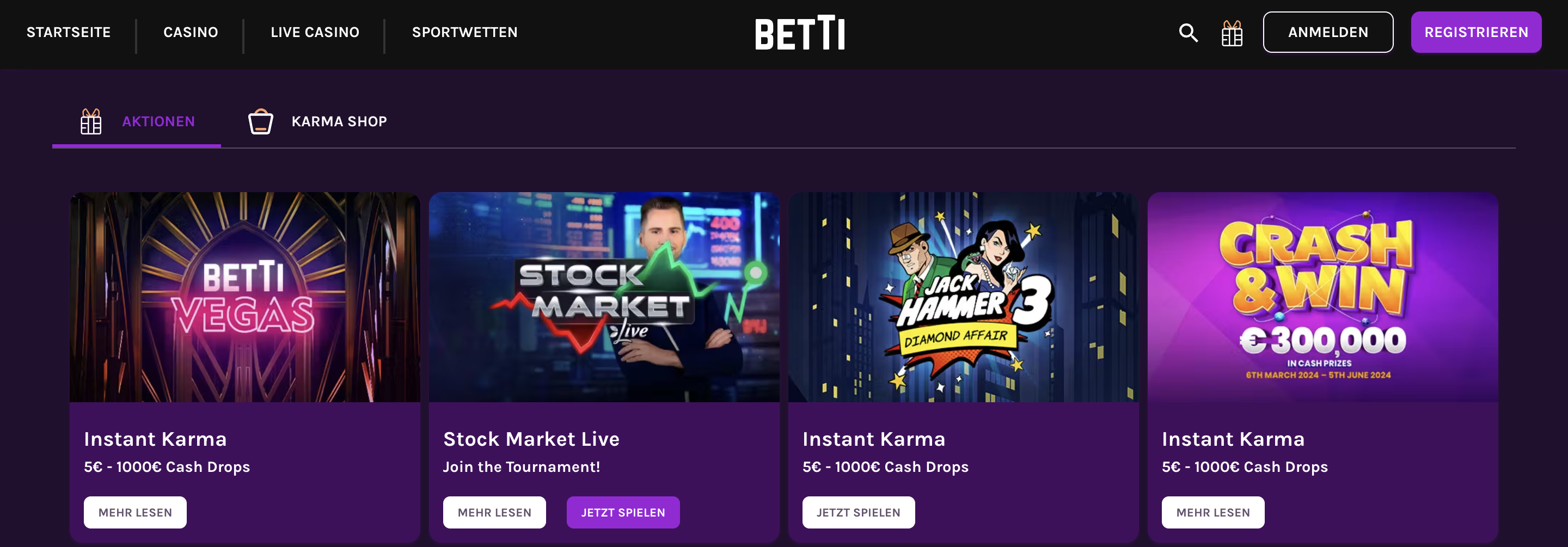
Task: Open the Betti Vegas promotion image
Action: point(244,297)
